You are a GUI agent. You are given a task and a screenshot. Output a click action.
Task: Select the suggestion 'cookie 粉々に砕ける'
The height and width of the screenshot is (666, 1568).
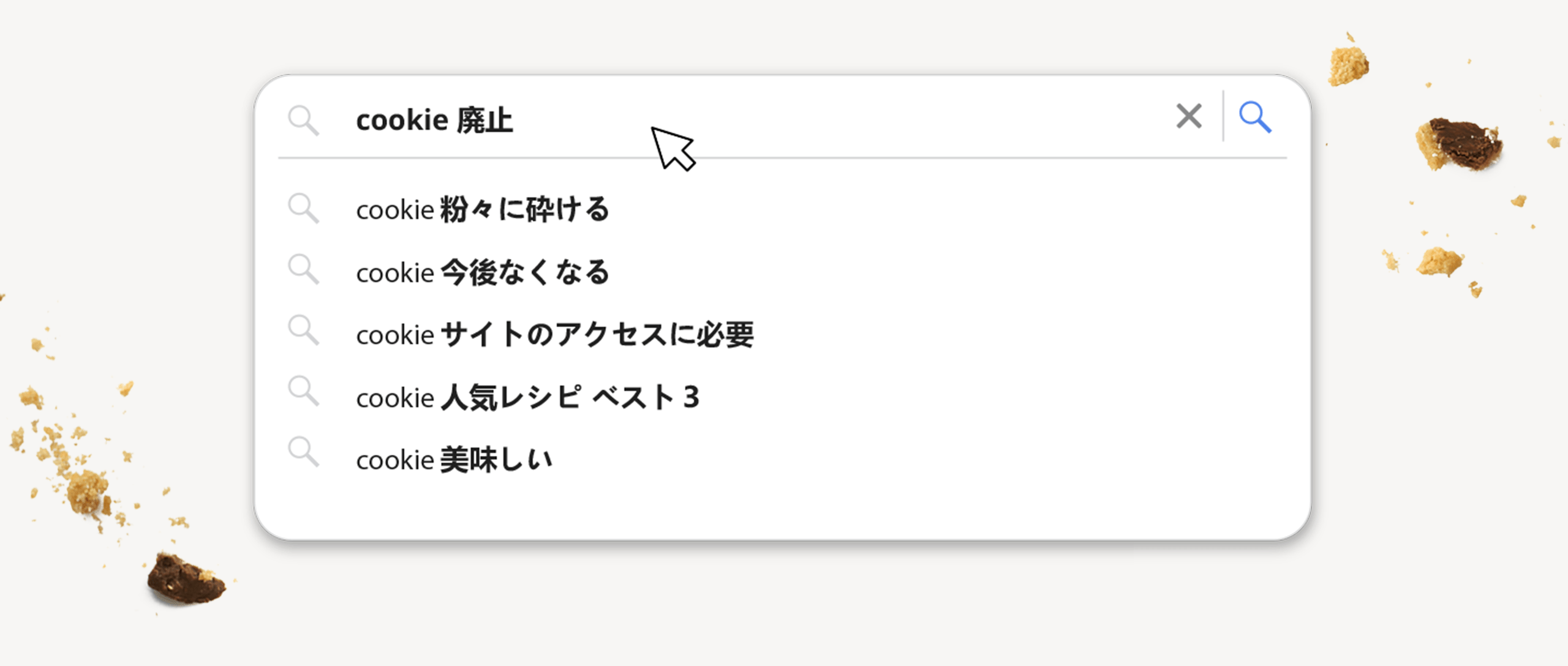click(x=483, y=210)
